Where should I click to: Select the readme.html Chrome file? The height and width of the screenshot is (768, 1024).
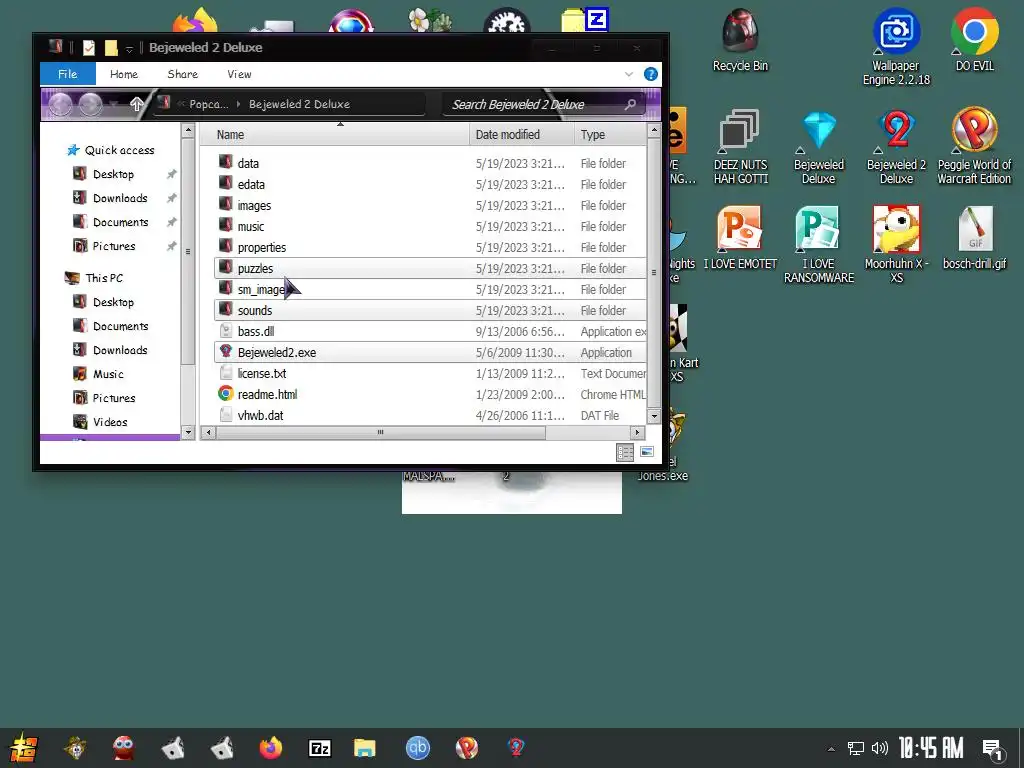(x=267, y=394)
